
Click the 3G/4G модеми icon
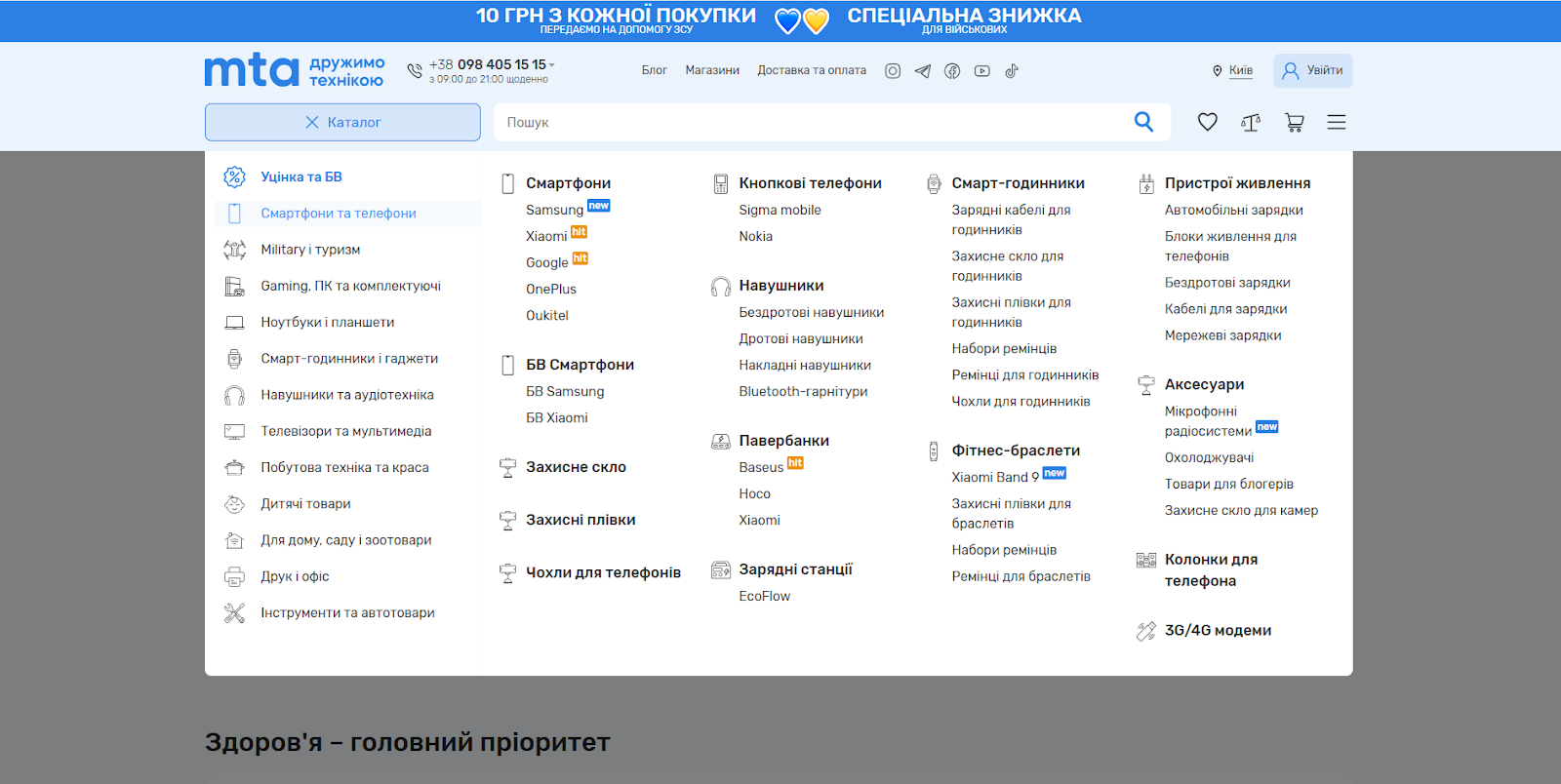coord(1146,631)
